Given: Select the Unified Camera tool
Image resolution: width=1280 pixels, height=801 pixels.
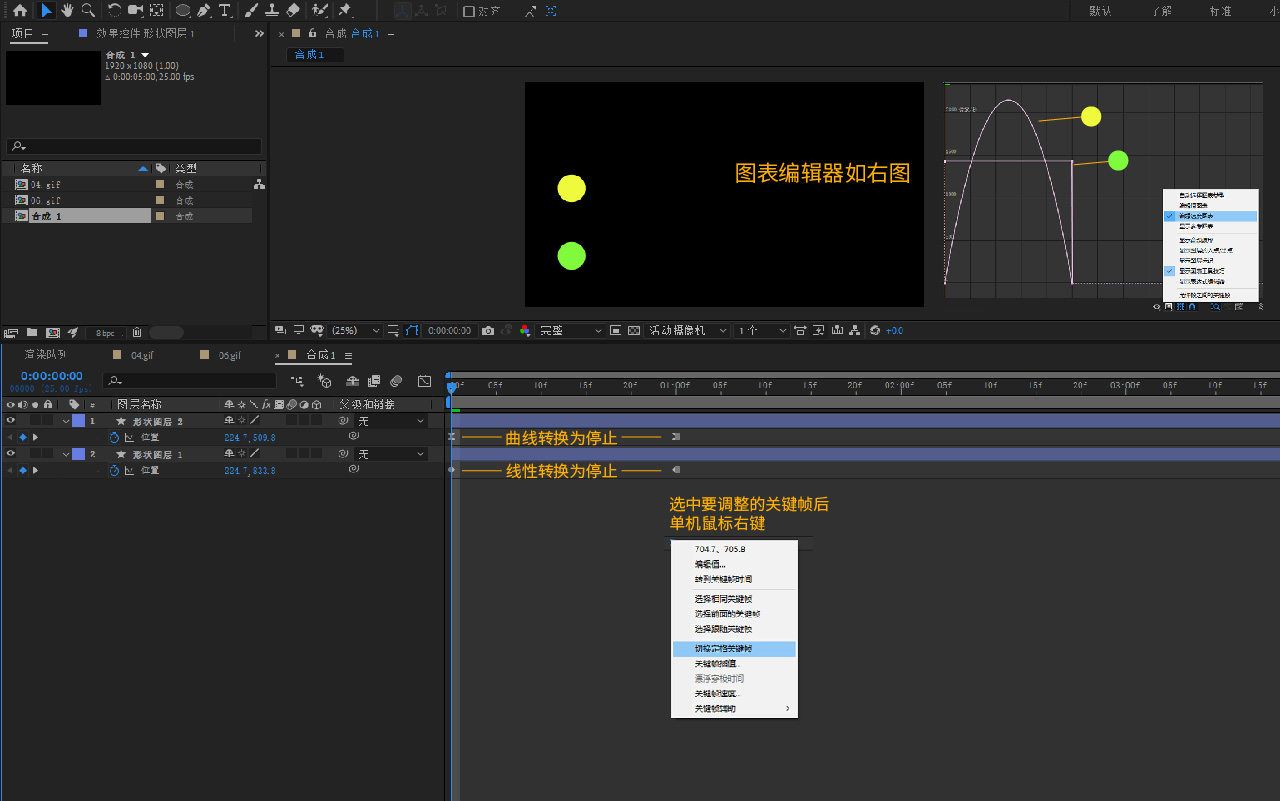Looking at the screenshot, I should tap(136, 10).
